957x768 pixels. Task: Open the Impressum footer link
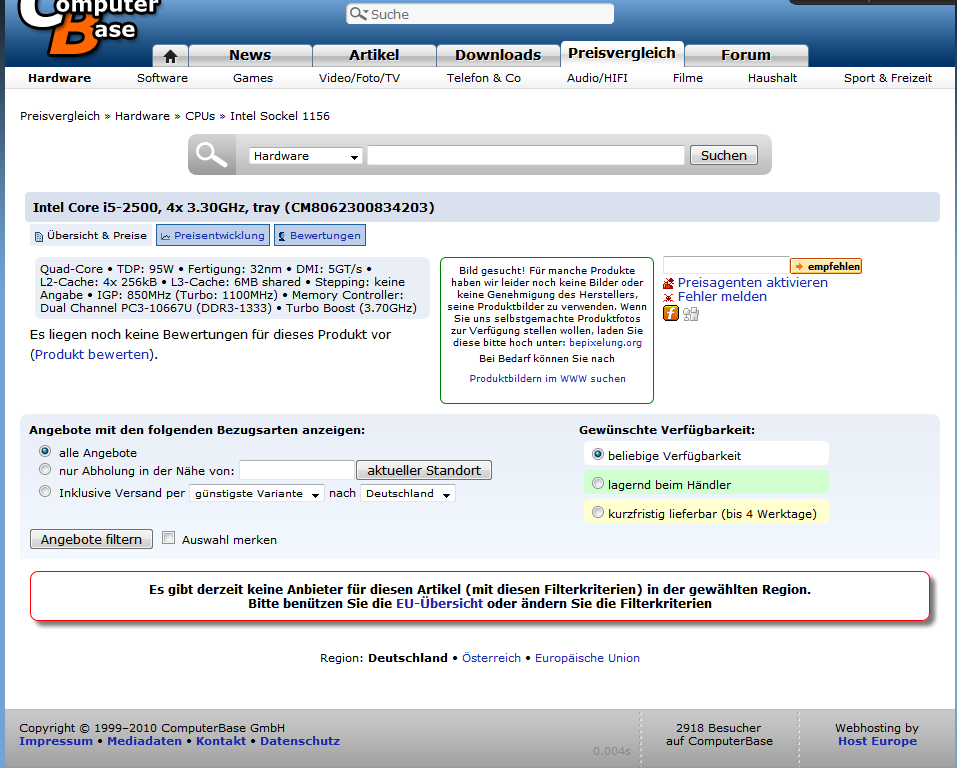pyautogui.click(x=56, y=741)
